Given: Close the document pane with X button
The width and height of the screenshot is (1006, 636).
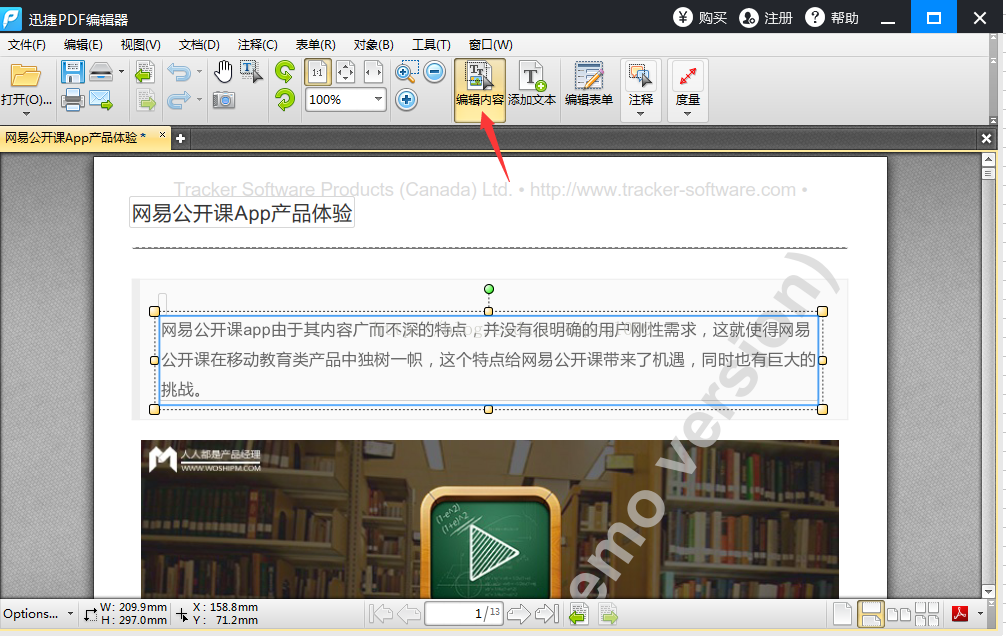Looking at the screenshot, I should click(986, 139).
